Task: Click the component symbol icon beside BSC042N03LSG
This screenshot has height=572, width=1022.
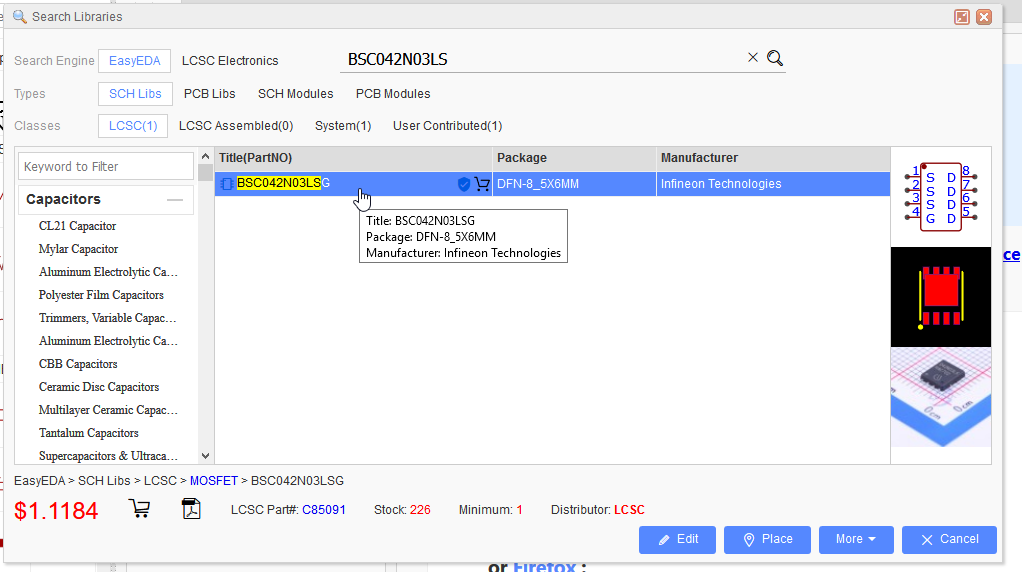Action: point(227,184)
